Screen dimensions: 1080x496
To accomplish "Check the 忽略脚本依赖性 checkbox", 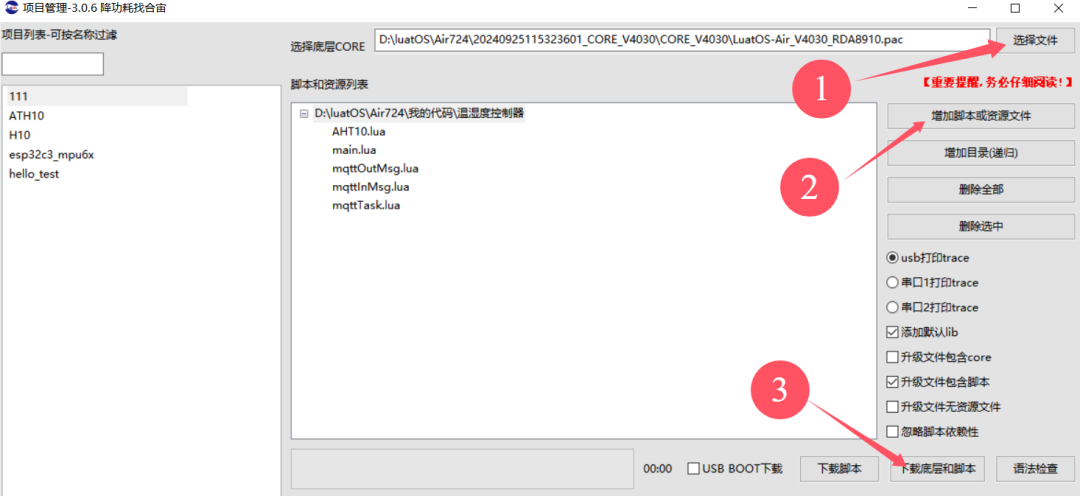I will [x=893, y=432].
